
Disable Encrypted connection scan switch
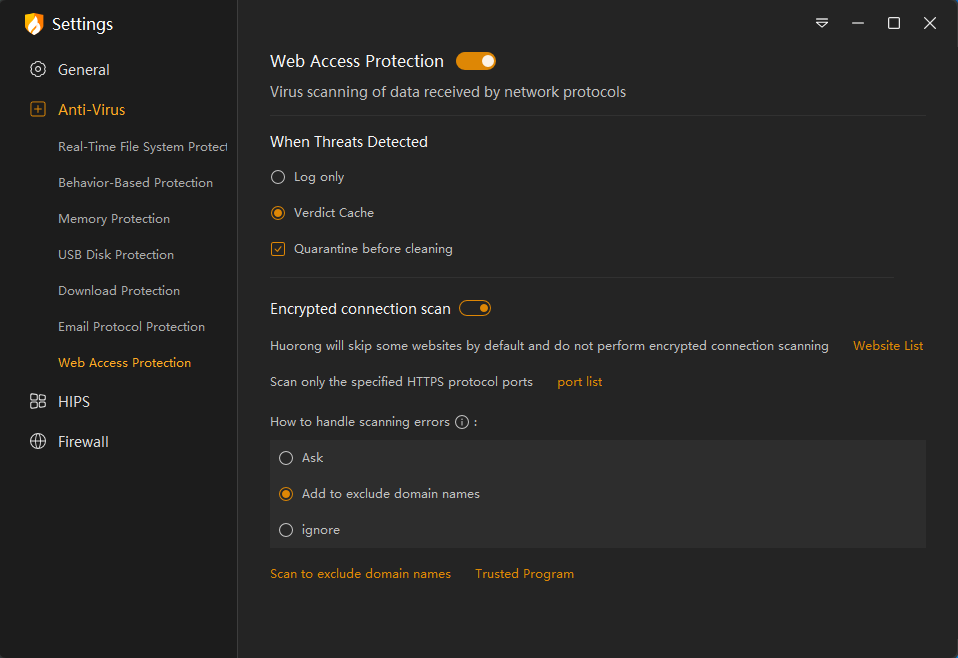click(475, 309)
